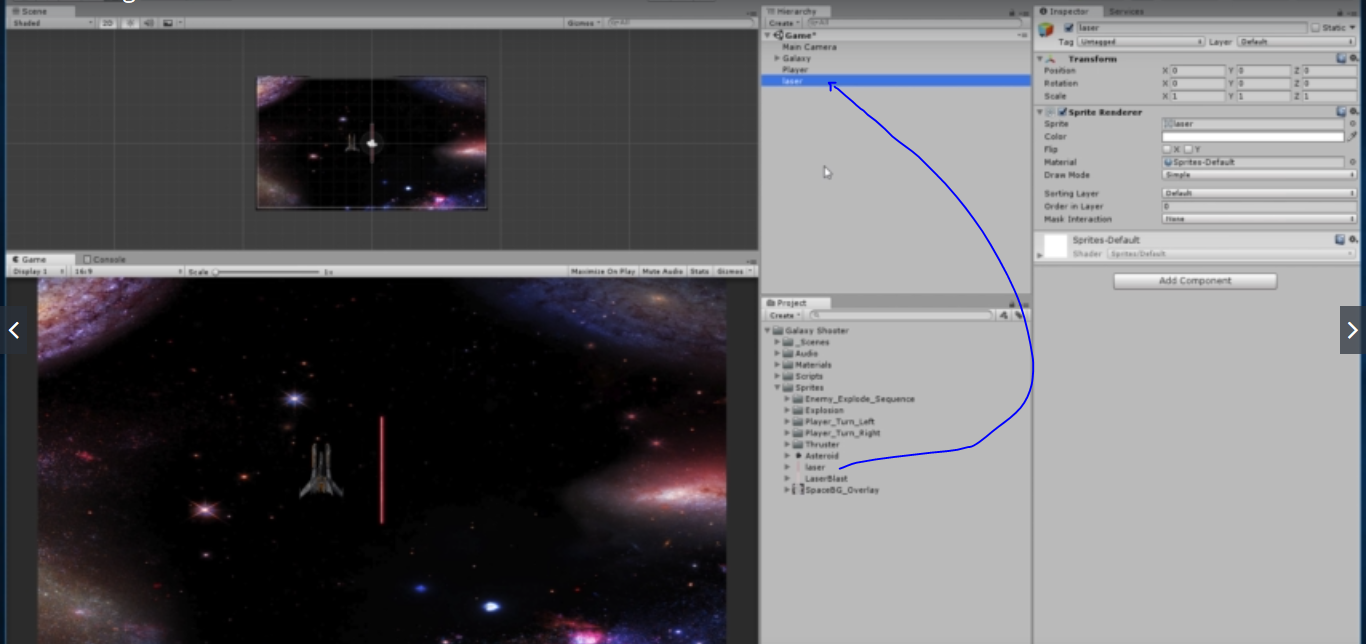Open the Layer dropdown in Inspector
The image size is (1366, 644).
pyautogui.click(x=1295, y=42)
